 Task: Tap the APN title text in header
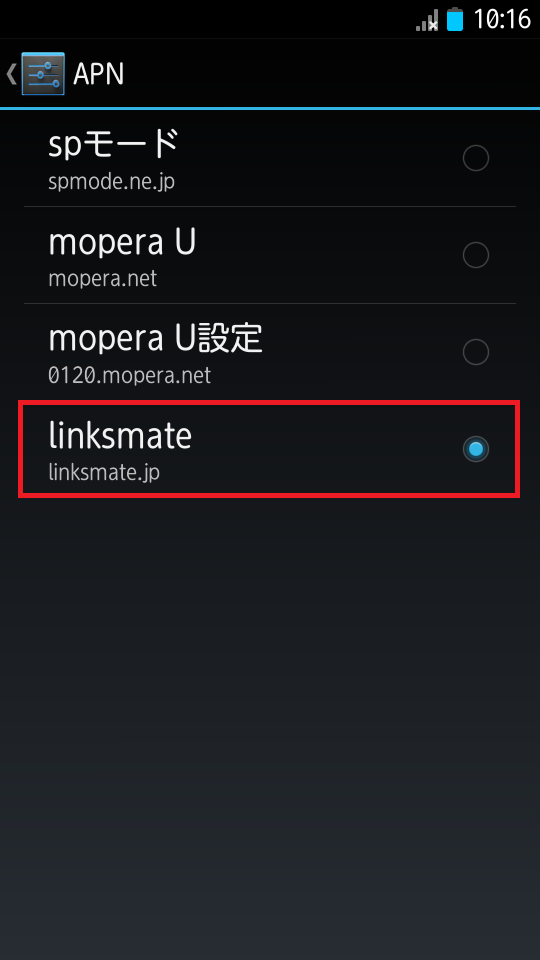[99, 74]
